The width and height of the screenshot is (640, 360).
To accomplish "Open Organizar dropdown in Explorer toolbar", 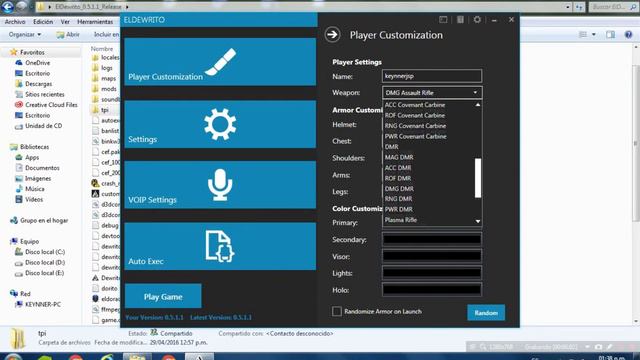I will coord(25,35).
